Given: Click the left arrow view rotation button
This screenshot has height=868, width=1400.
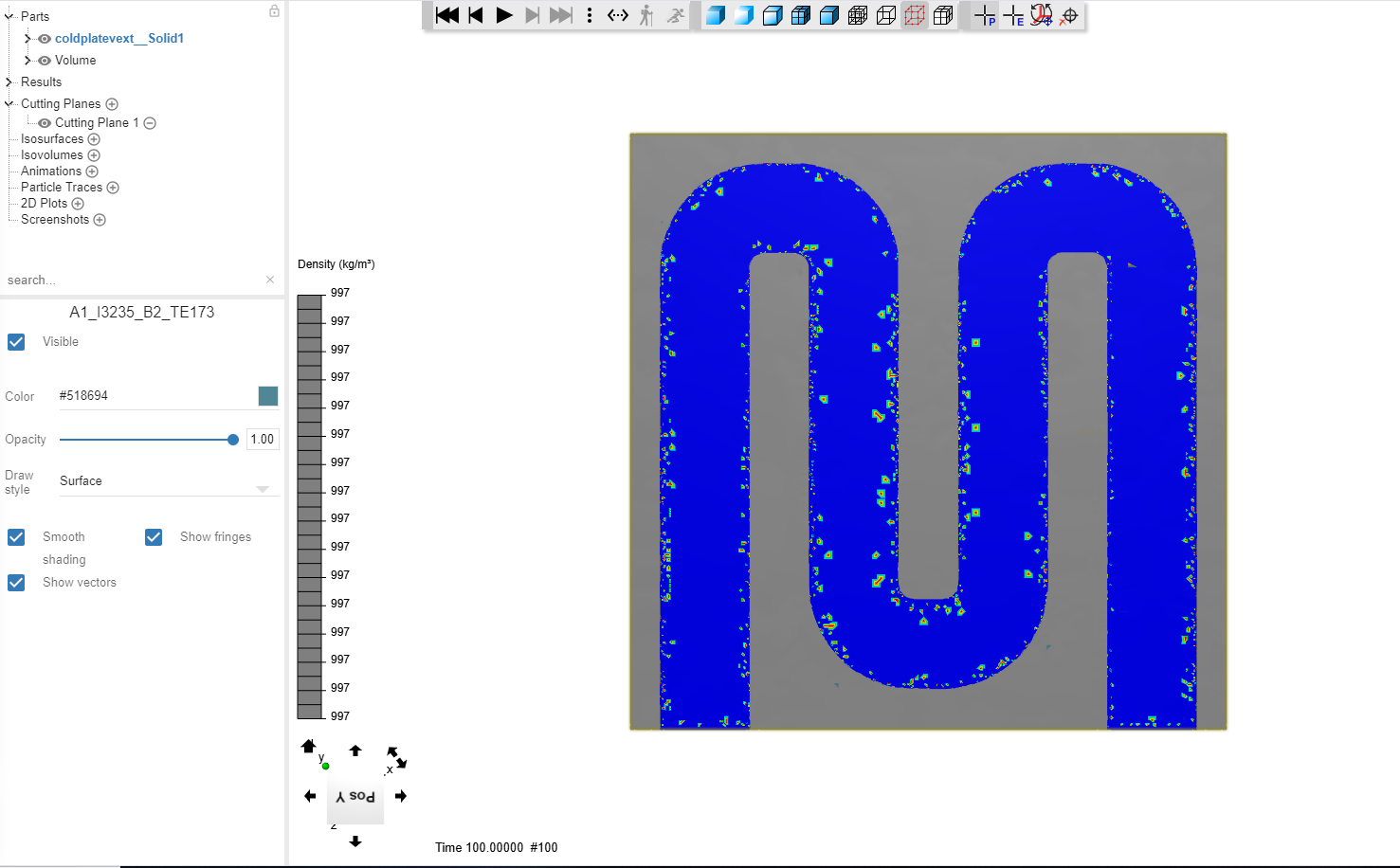Looking at the screenshot, I should pyautogui.click(x=310, y=796).
